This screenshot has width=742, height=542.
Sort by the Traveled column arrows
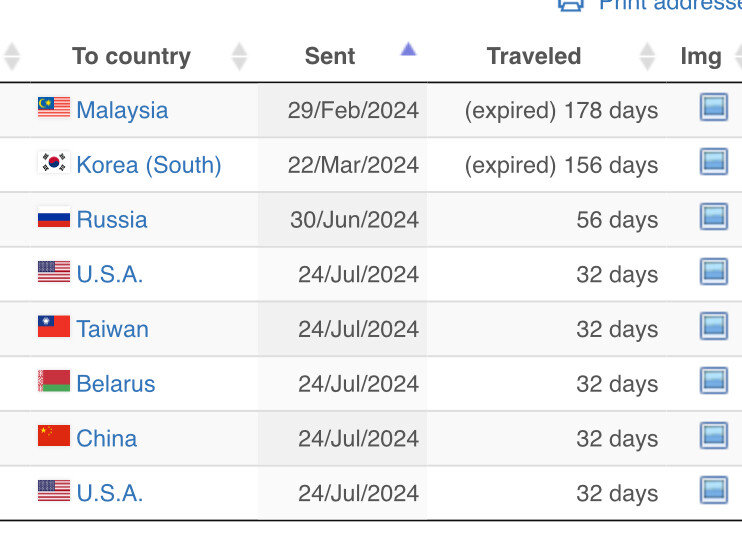coord(647,56)
